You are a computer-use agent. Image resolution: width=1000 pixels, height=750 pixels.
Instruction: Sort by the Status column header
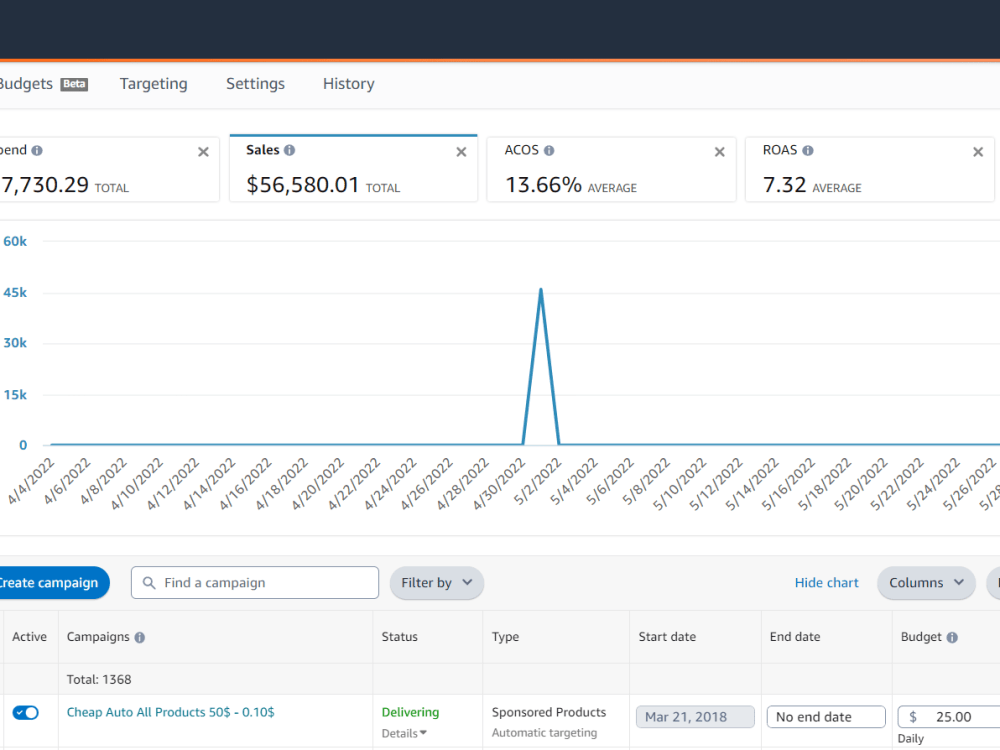(399, 637)
